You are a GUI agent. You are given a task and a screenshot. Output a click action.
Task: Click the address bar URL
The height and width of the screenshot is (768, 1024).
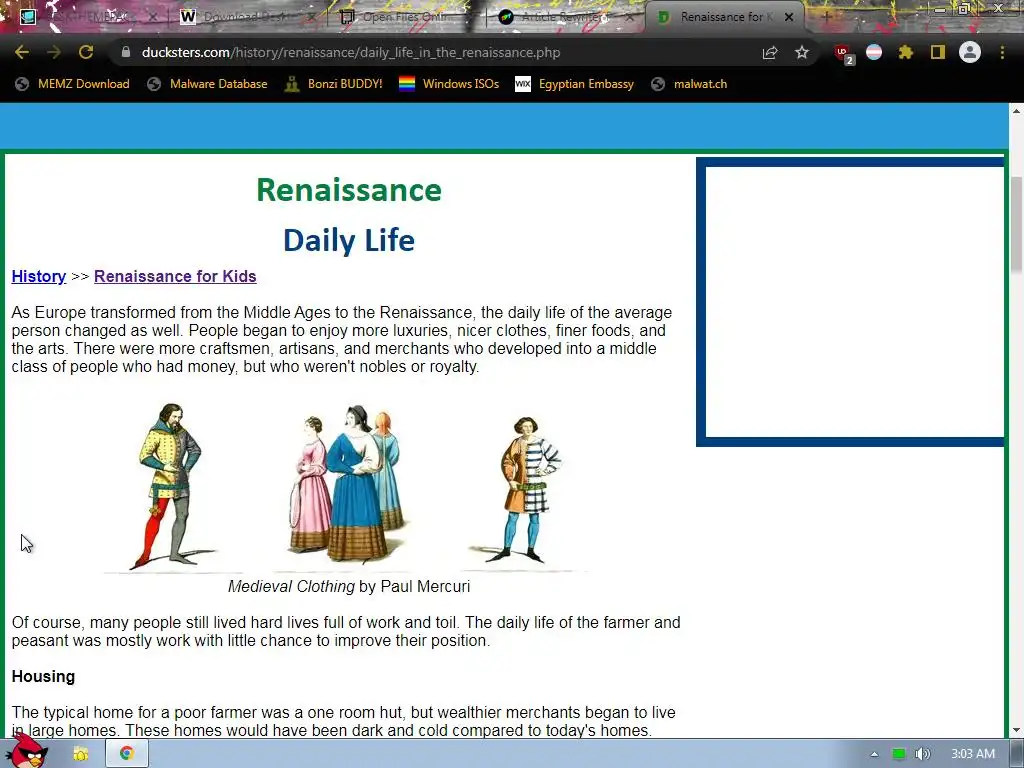pyautogui.click(x=351, y=52)
